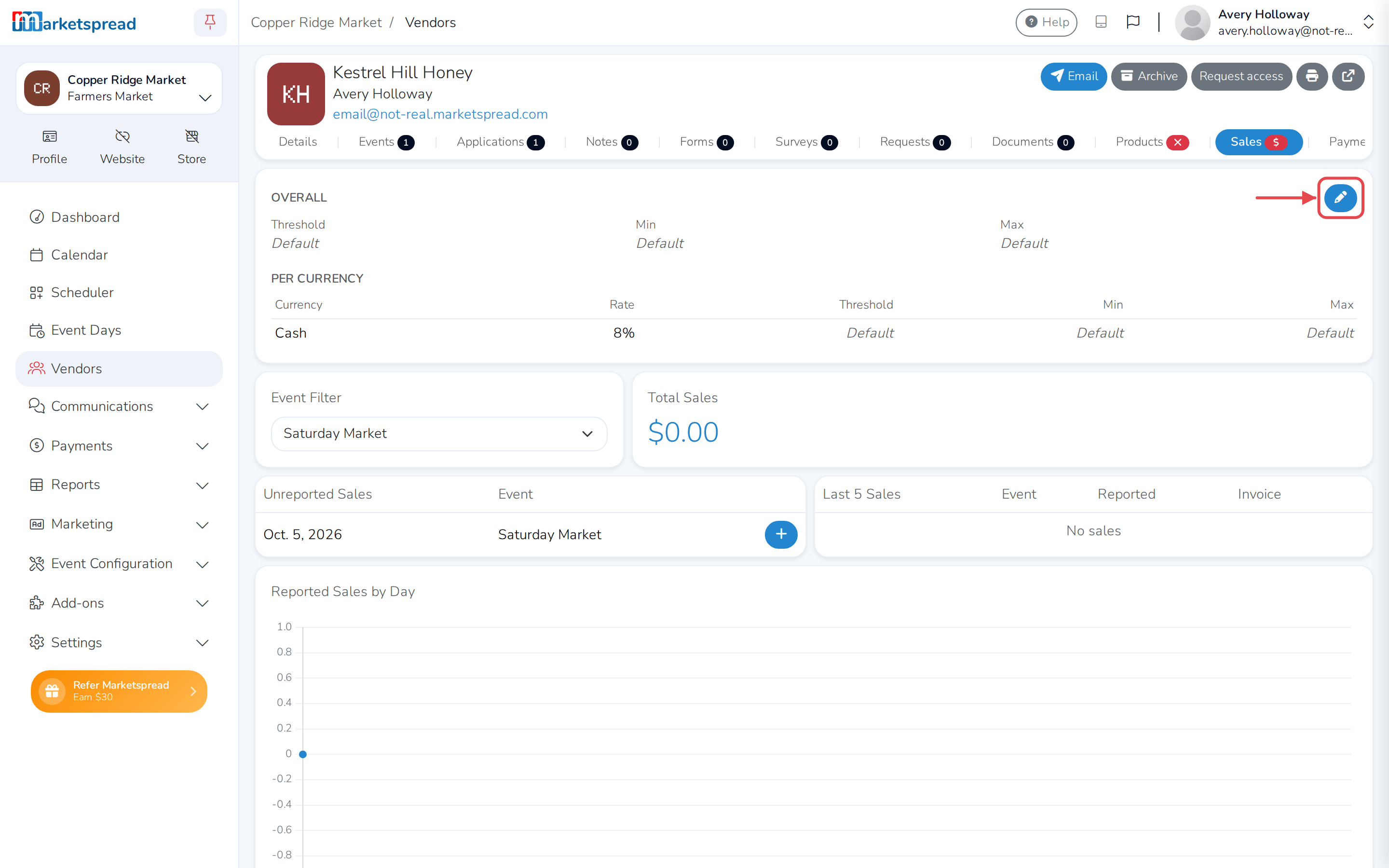
Task: Click the flag icon in header
Action: (x=1133, y=22)
